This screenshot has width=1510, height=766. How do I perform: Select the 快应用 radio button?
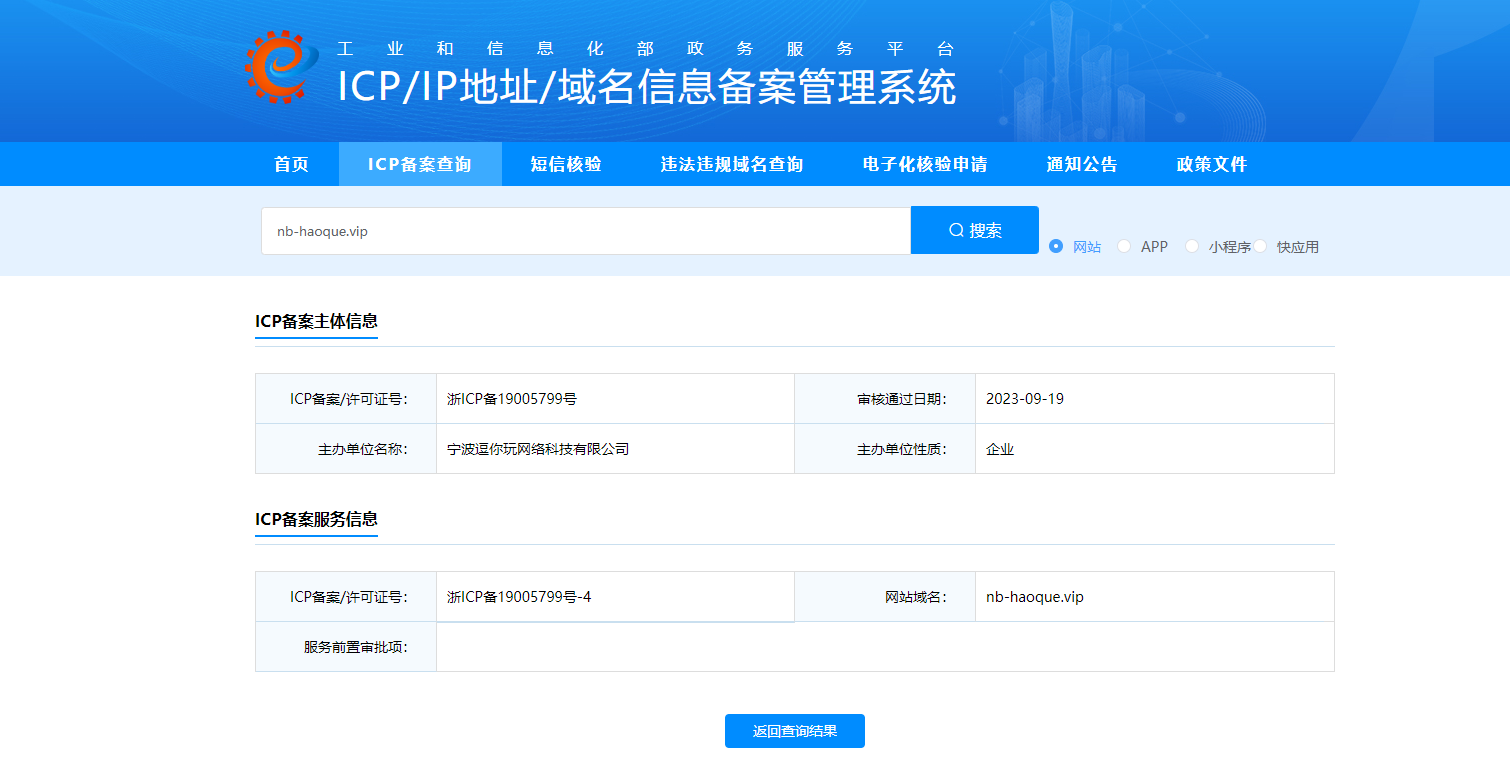1260,246
